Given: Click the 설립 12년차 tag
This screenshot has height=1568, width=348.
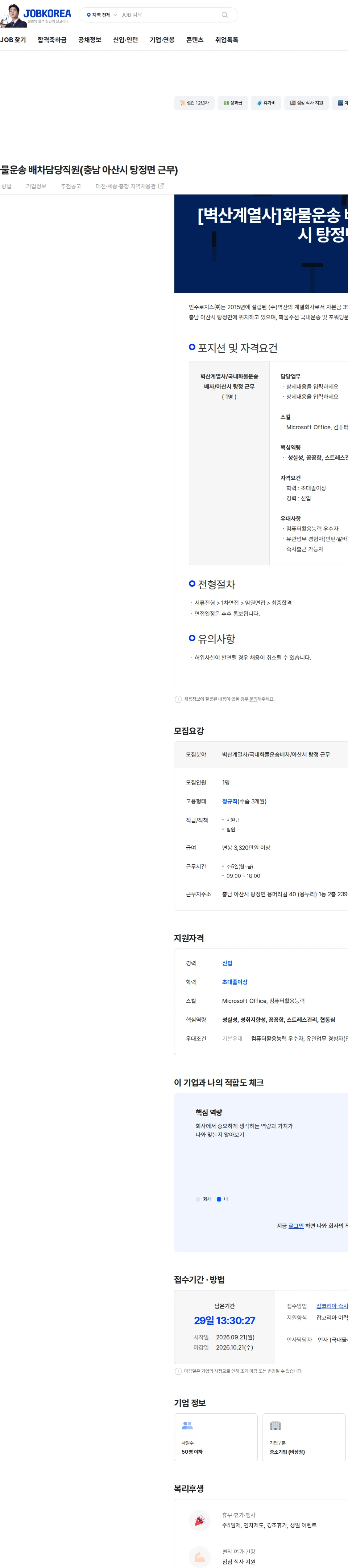Looking at the screenshot, I should pos(194,103).
